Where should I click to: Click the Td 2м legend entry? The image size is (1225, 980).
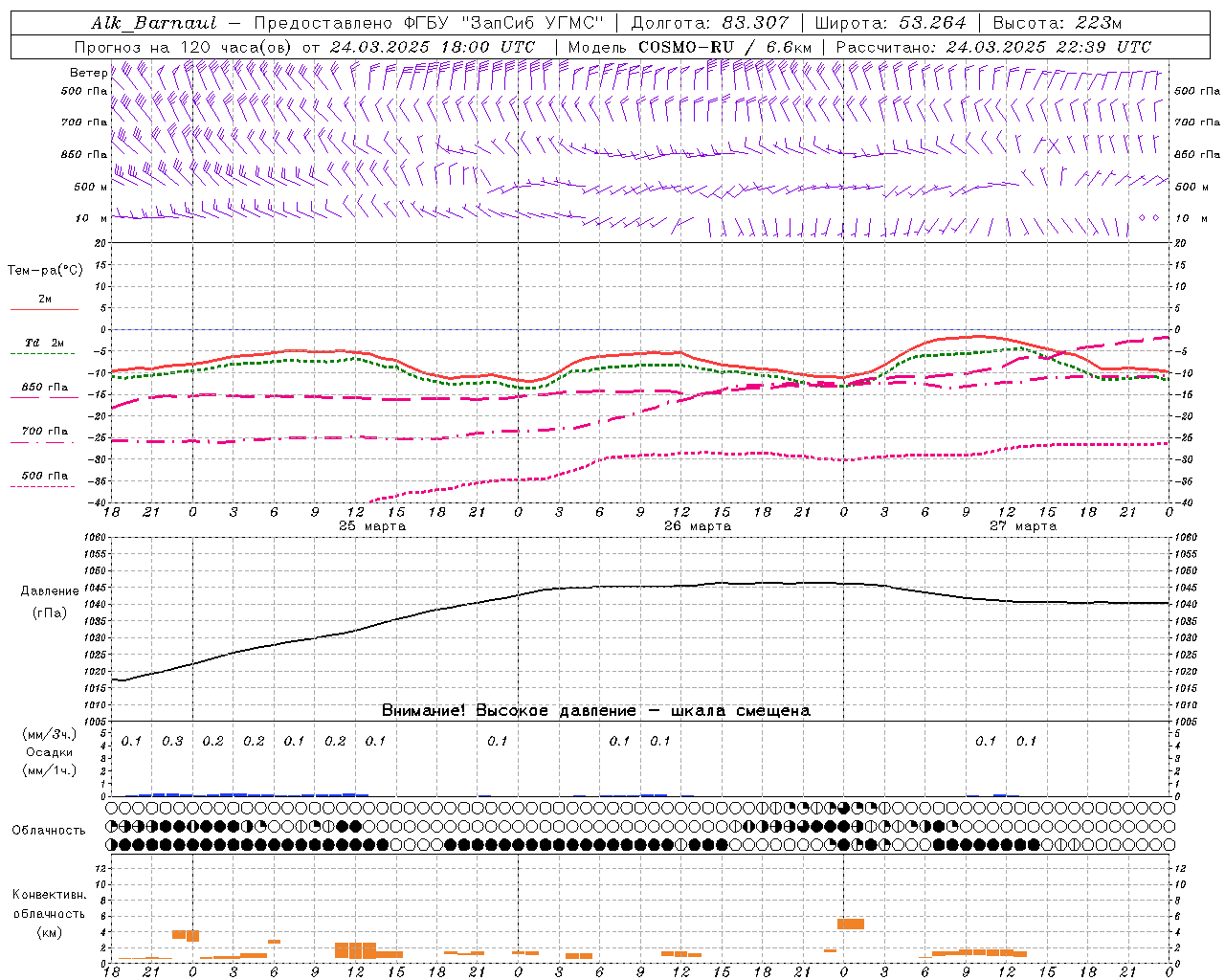click(44, 343)
